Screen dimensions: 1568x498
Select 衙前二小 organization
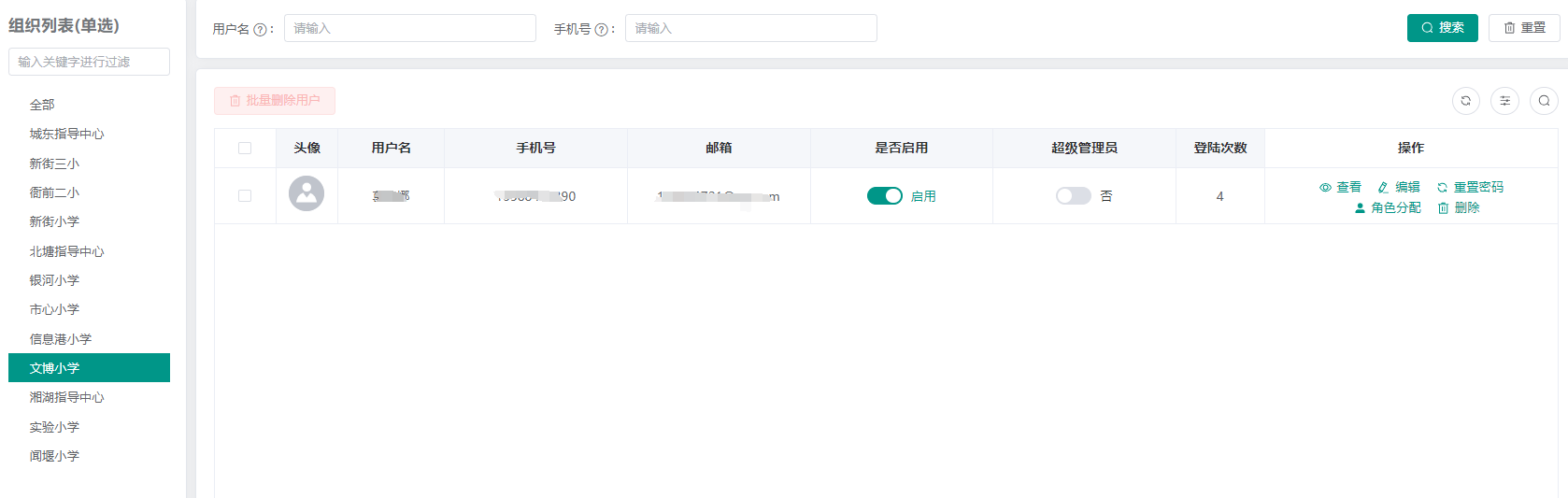[89, 192]
